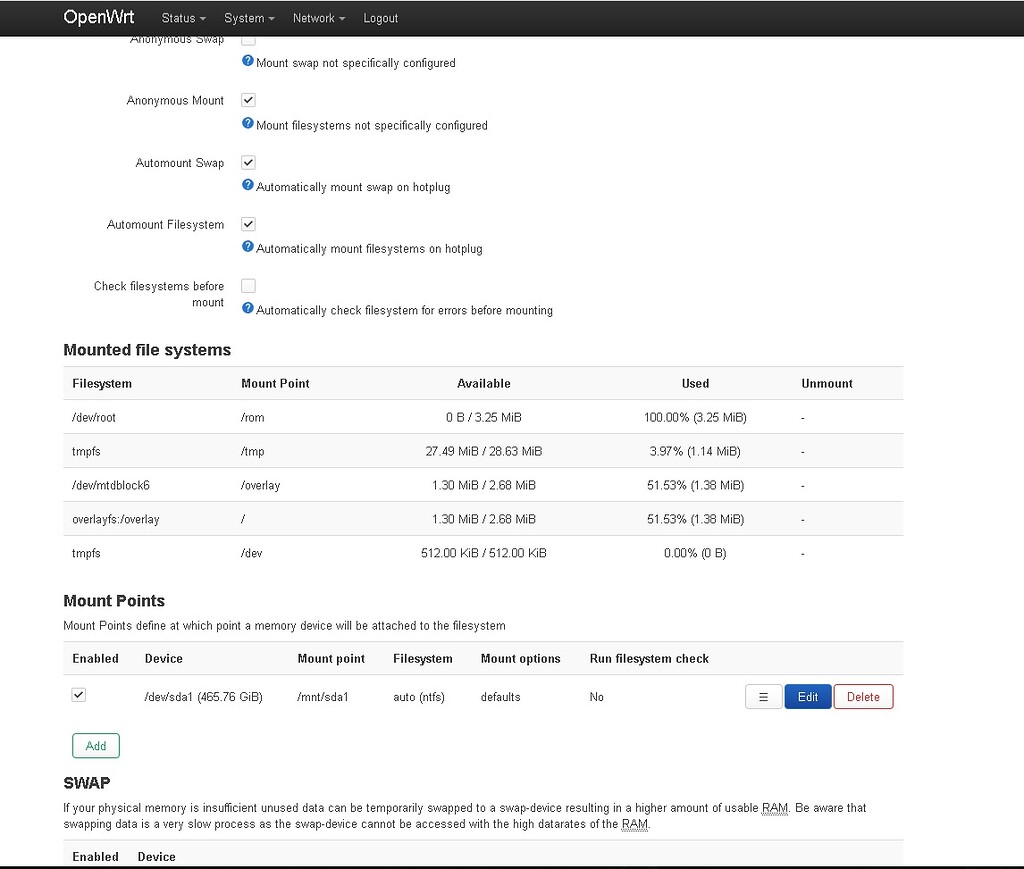
Task: Click the help icon near filesystem check description
Action: coord(247,310)
